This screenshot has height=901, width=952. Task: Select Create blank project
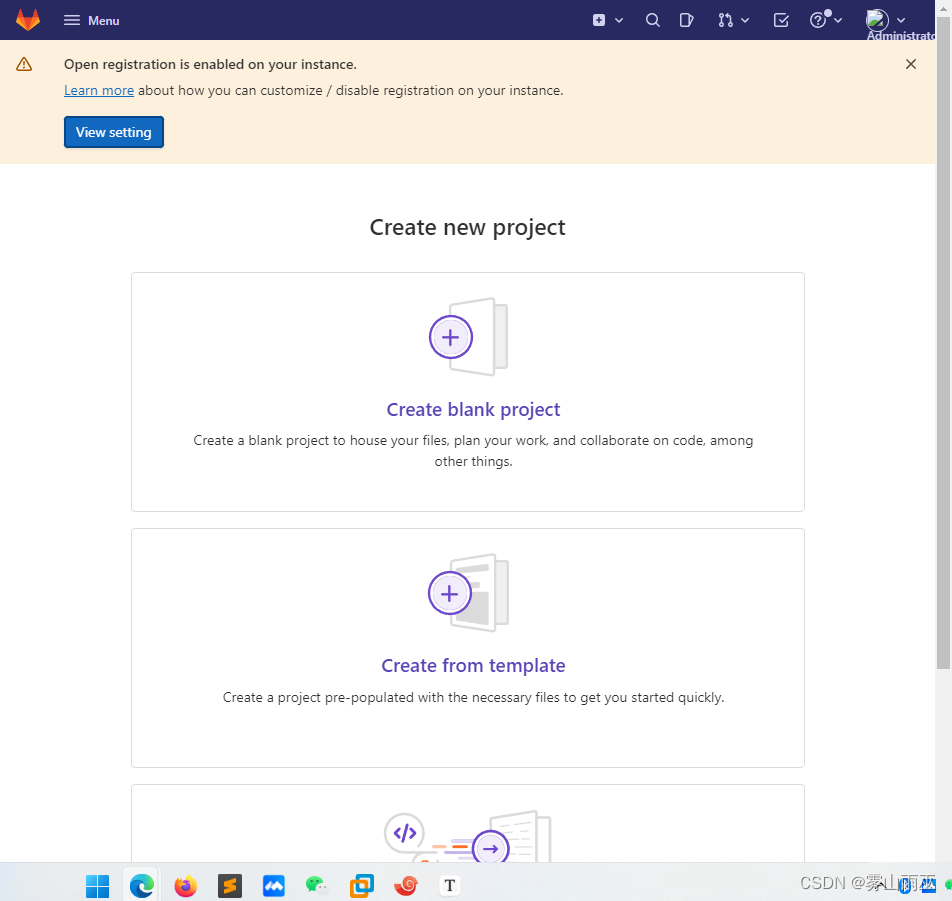(x=472, y=409)
